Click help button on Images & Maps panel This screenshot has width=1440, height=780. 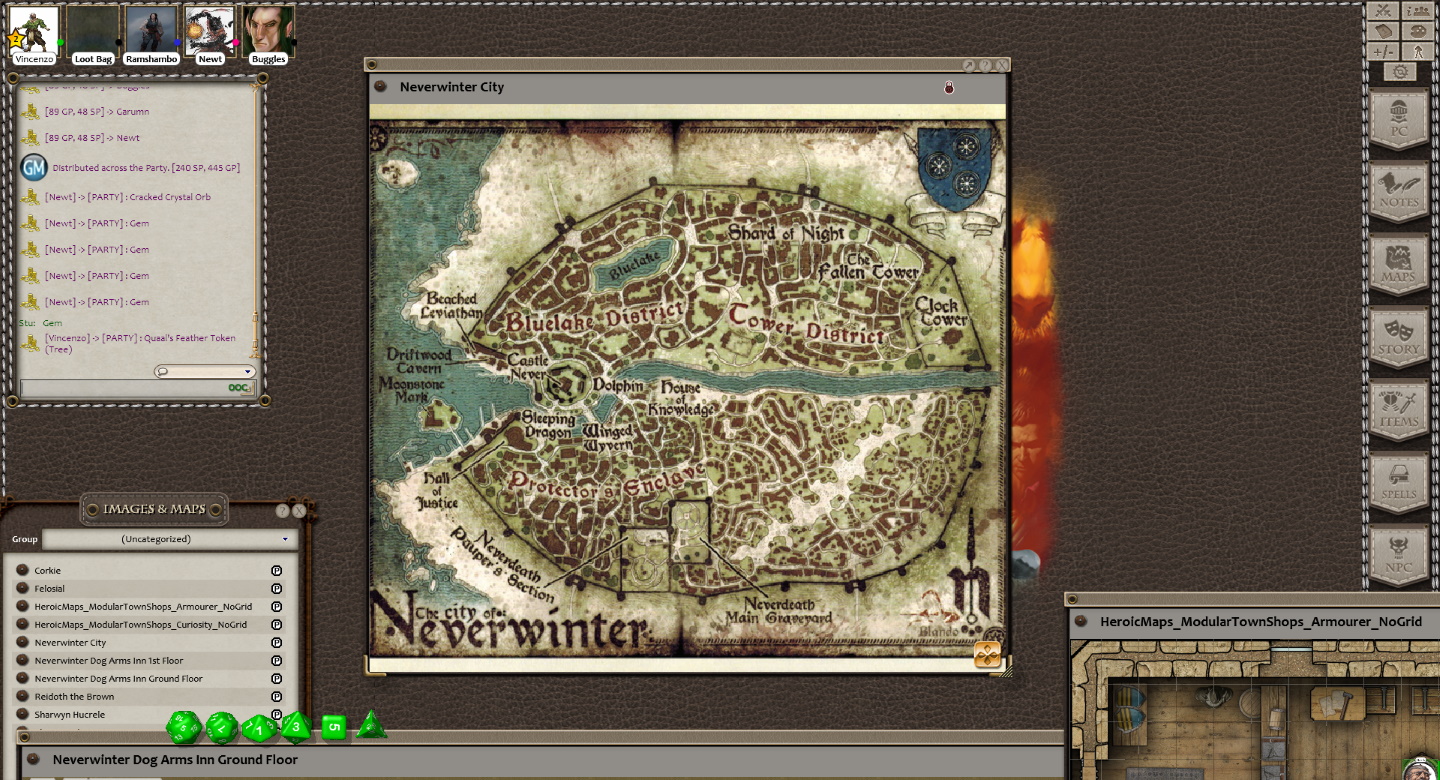282,511
